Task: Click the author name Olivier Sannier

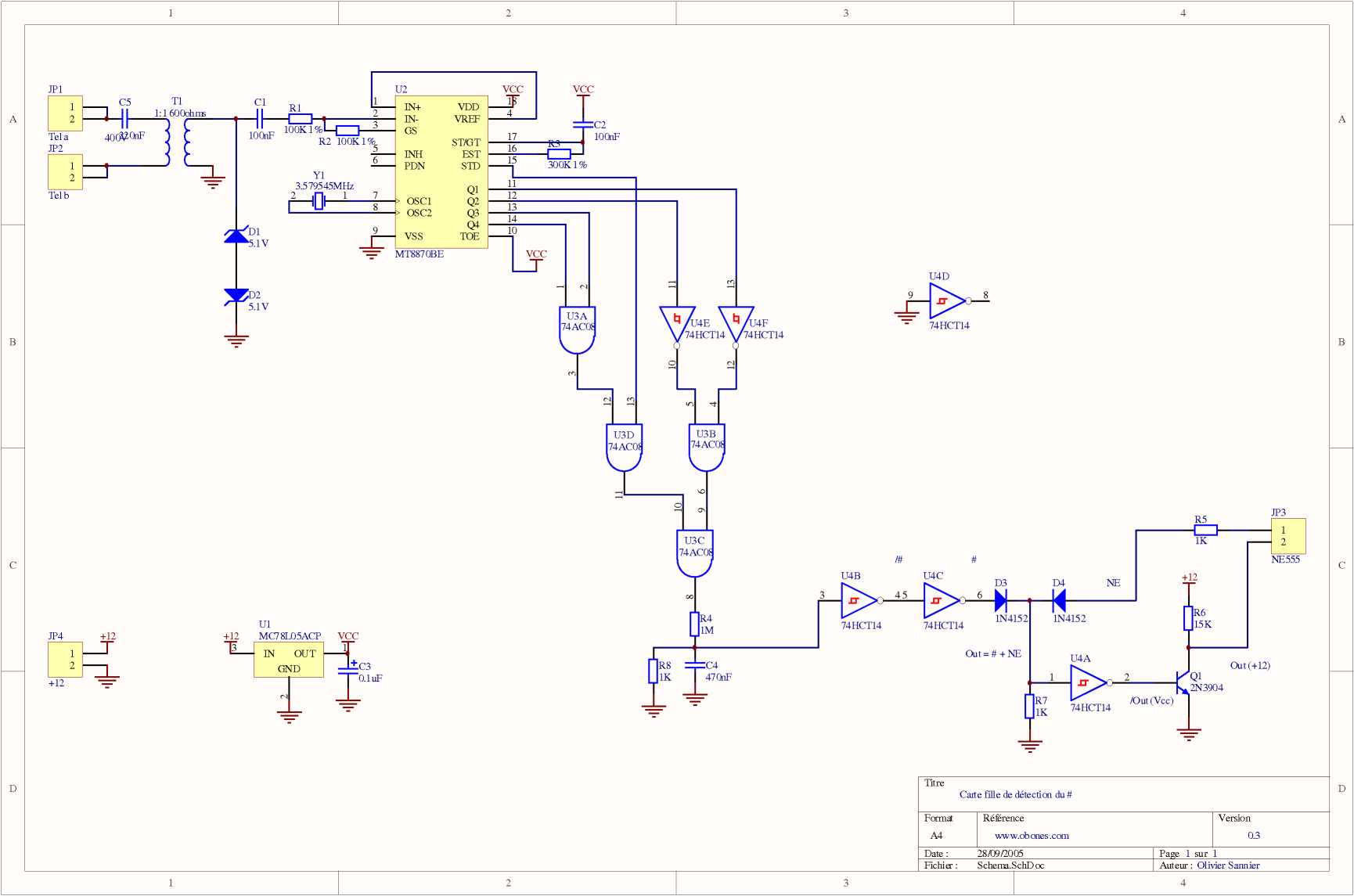Action: click(x=1228, y=865)
